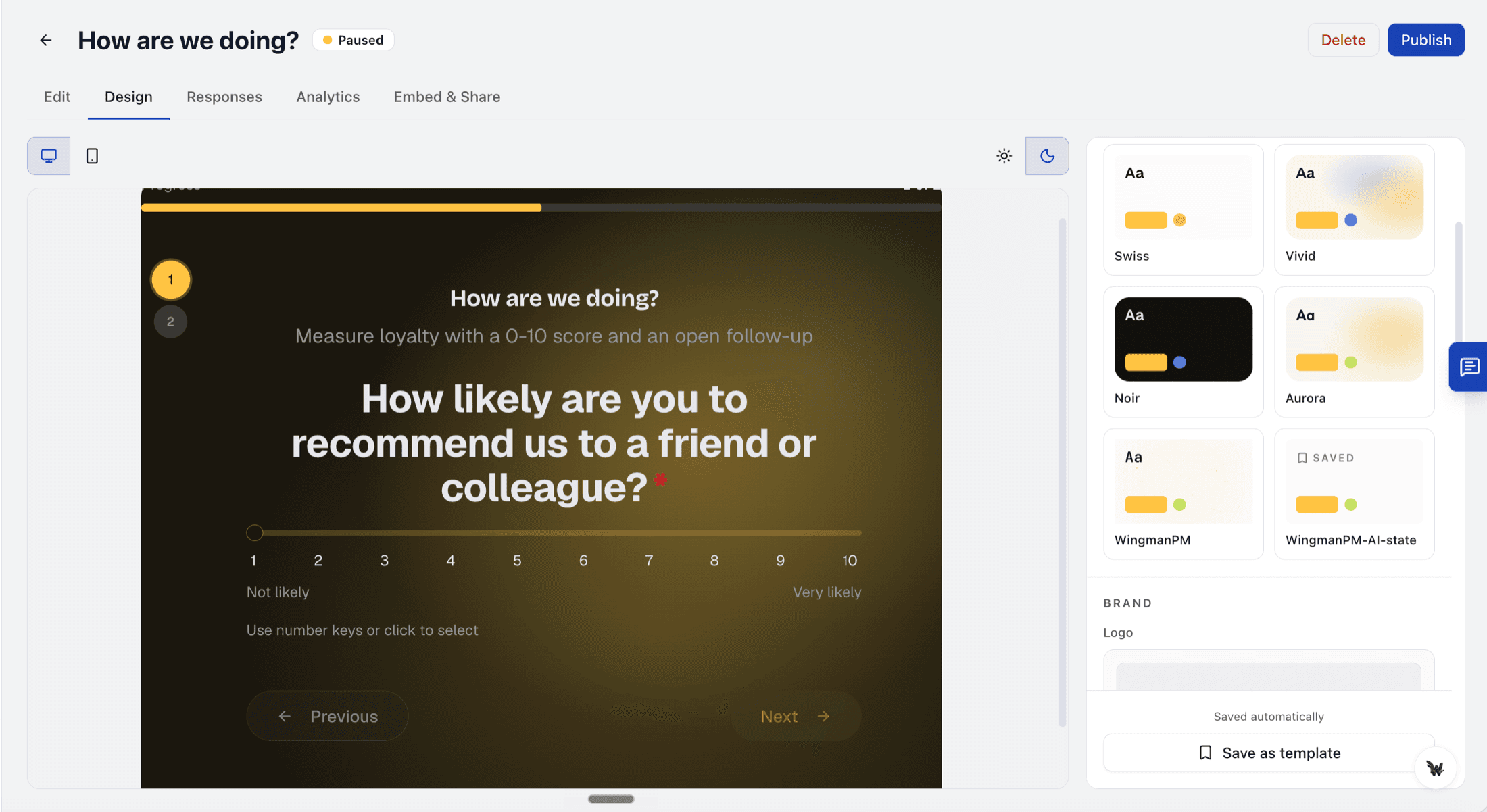Select the Swiss theme card

(1184, 209)
